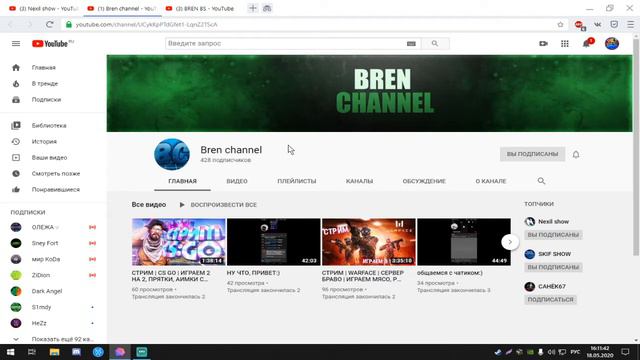Click ПОДПИСАТЬСЯ under САНЕК67

pos(550,299)
